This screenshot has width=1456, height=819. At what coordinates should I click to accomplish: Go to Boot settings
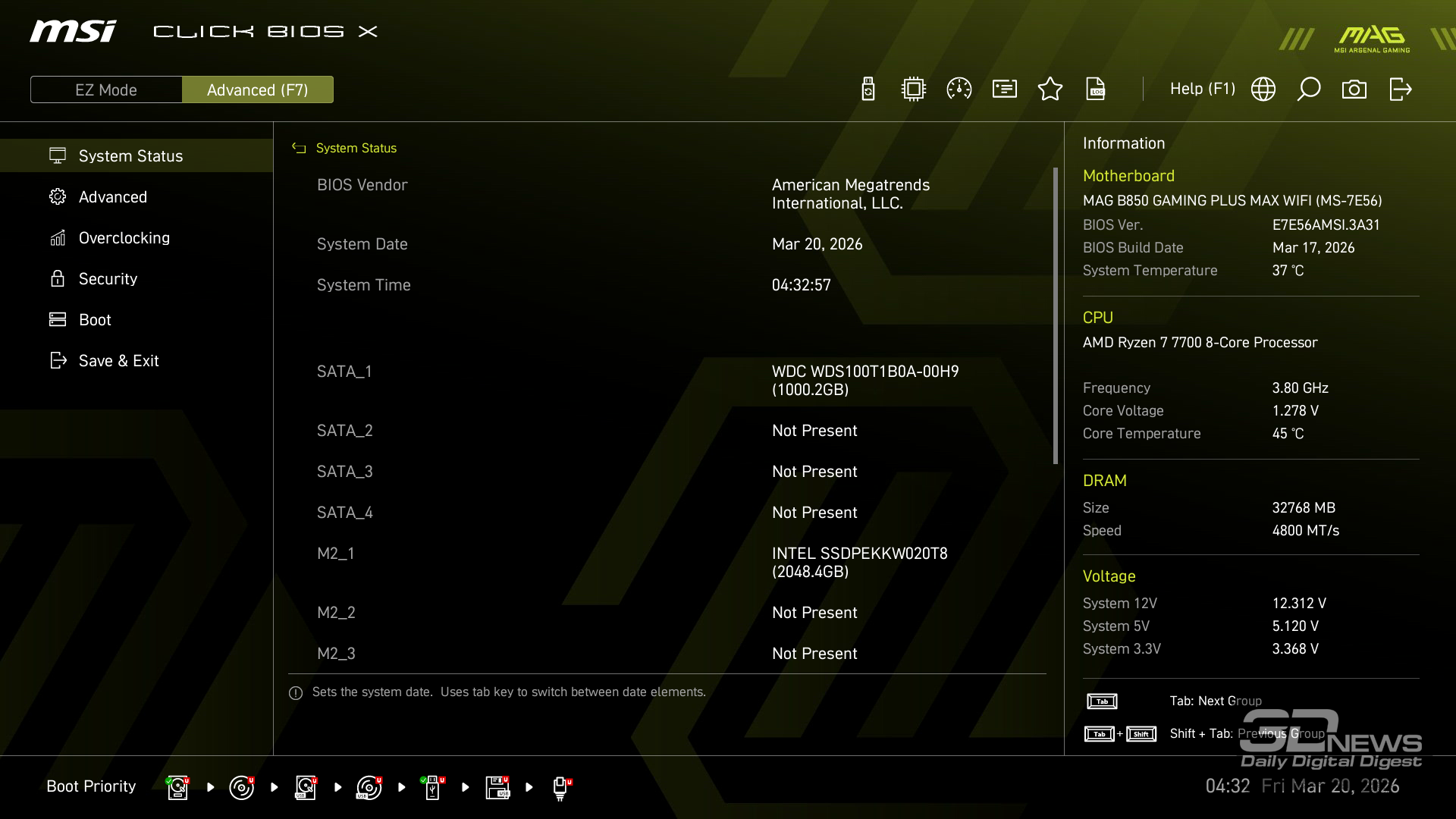coord(95,320)
